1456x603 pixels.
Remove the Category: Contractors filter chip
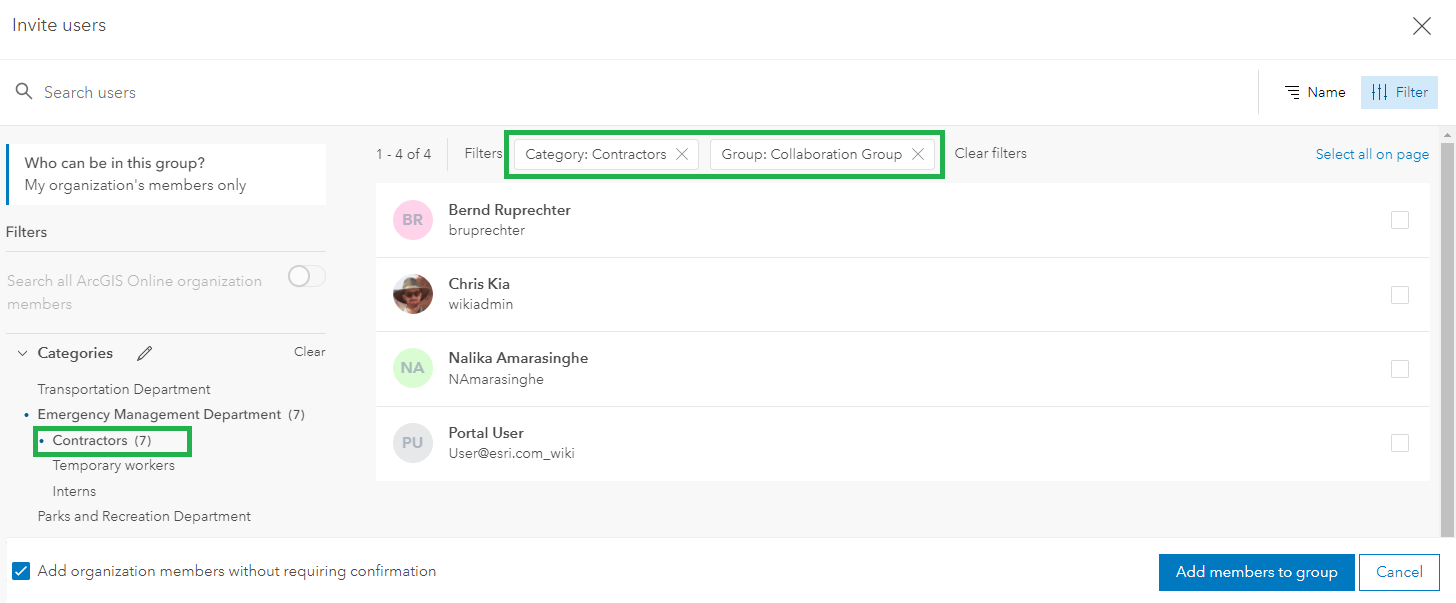pyautogui.click(x=681, y=154)
